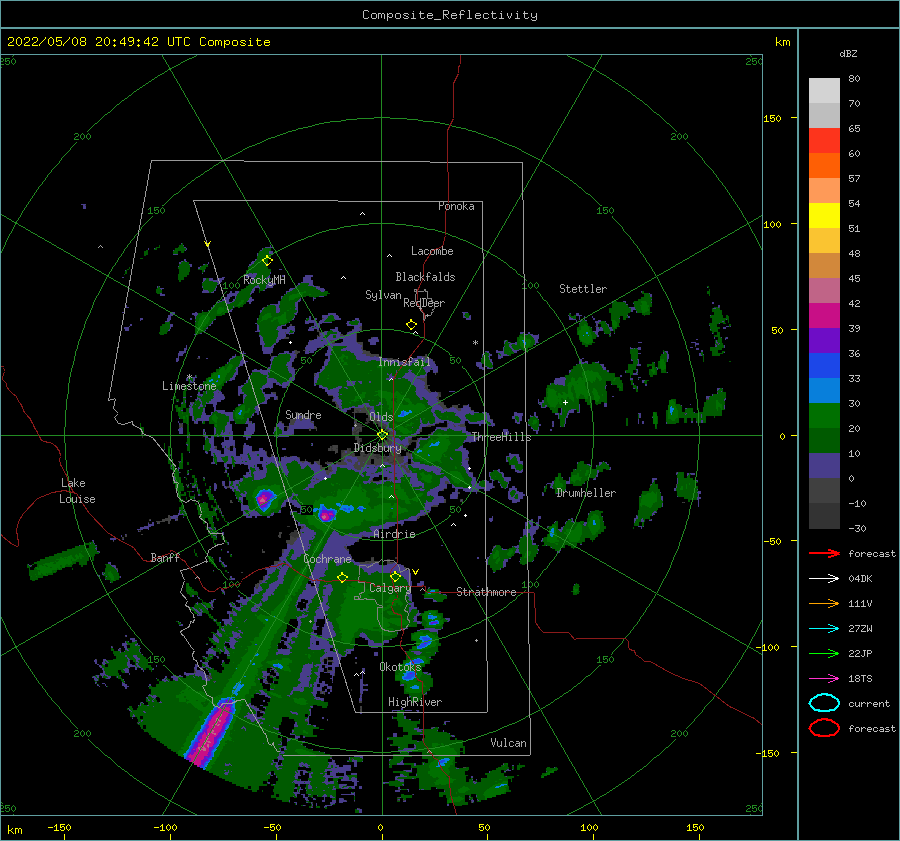The image size is (900, 841).
Task: Click the storm cell southeast of Limestone
Action: click(x=264, y=499)
